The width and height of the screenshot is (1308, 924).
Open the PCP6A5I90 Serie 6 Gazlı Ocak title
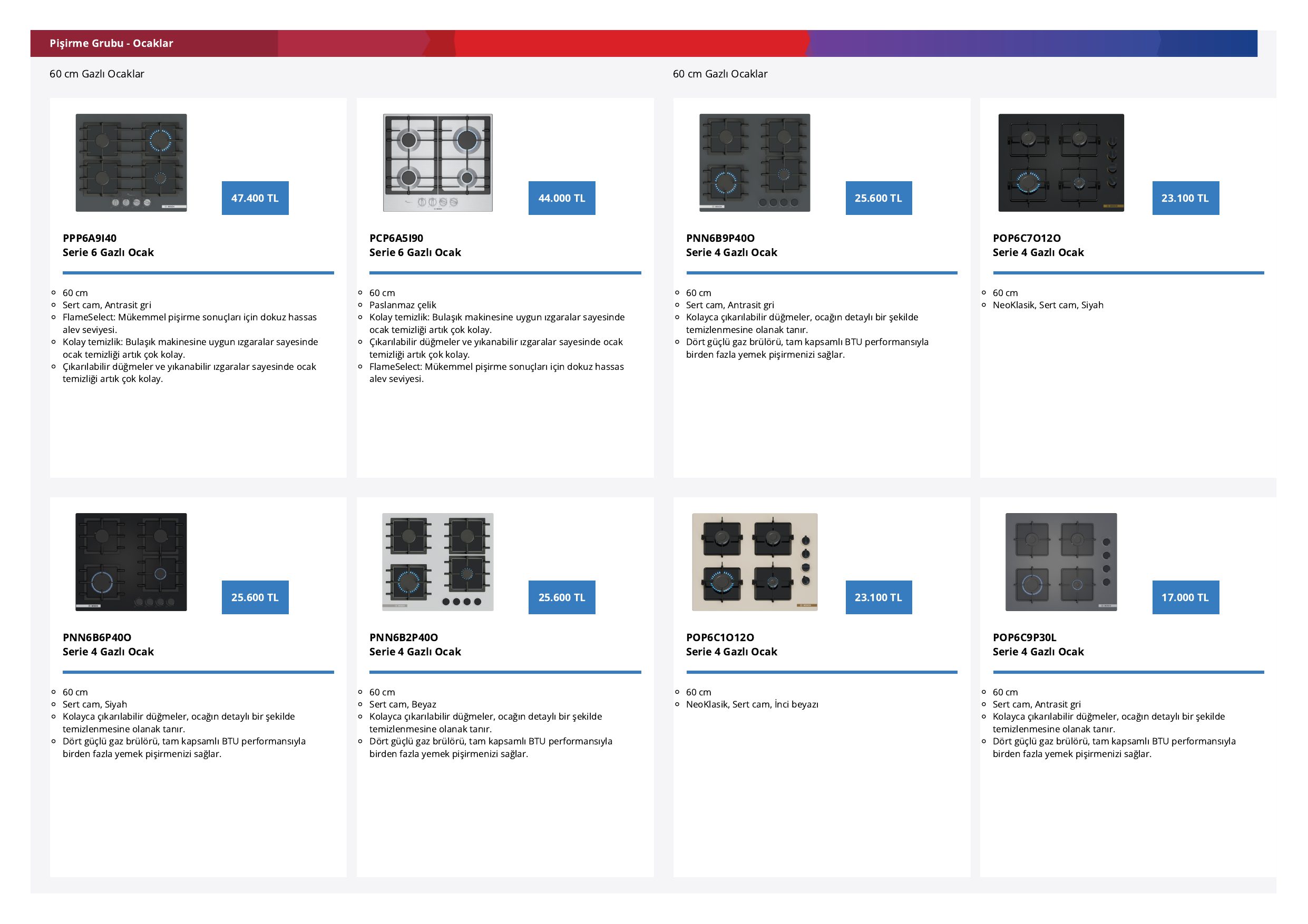(415, 245)
